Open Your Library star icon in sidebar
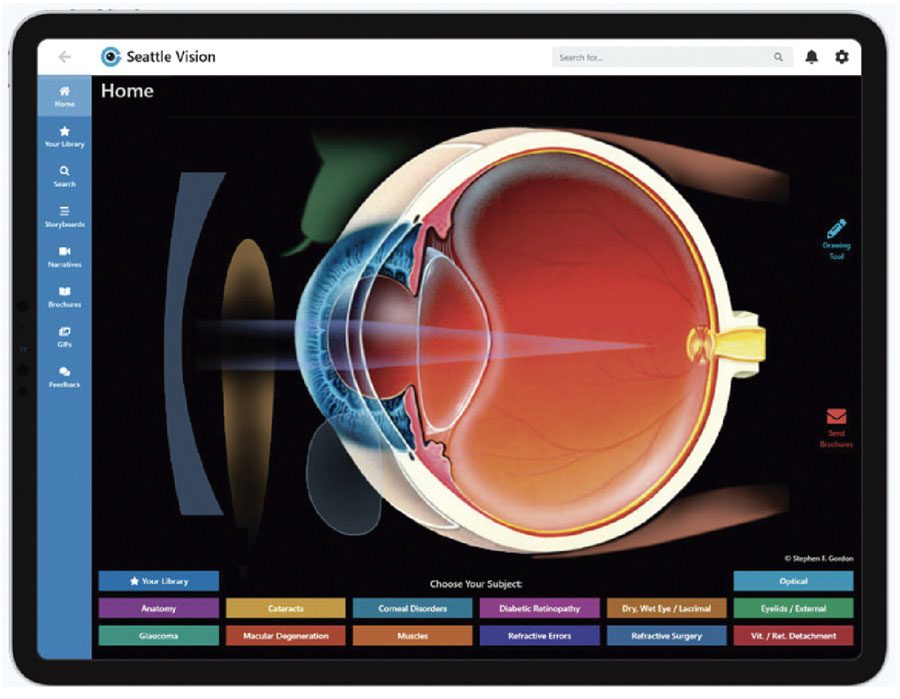 point(65,132)
